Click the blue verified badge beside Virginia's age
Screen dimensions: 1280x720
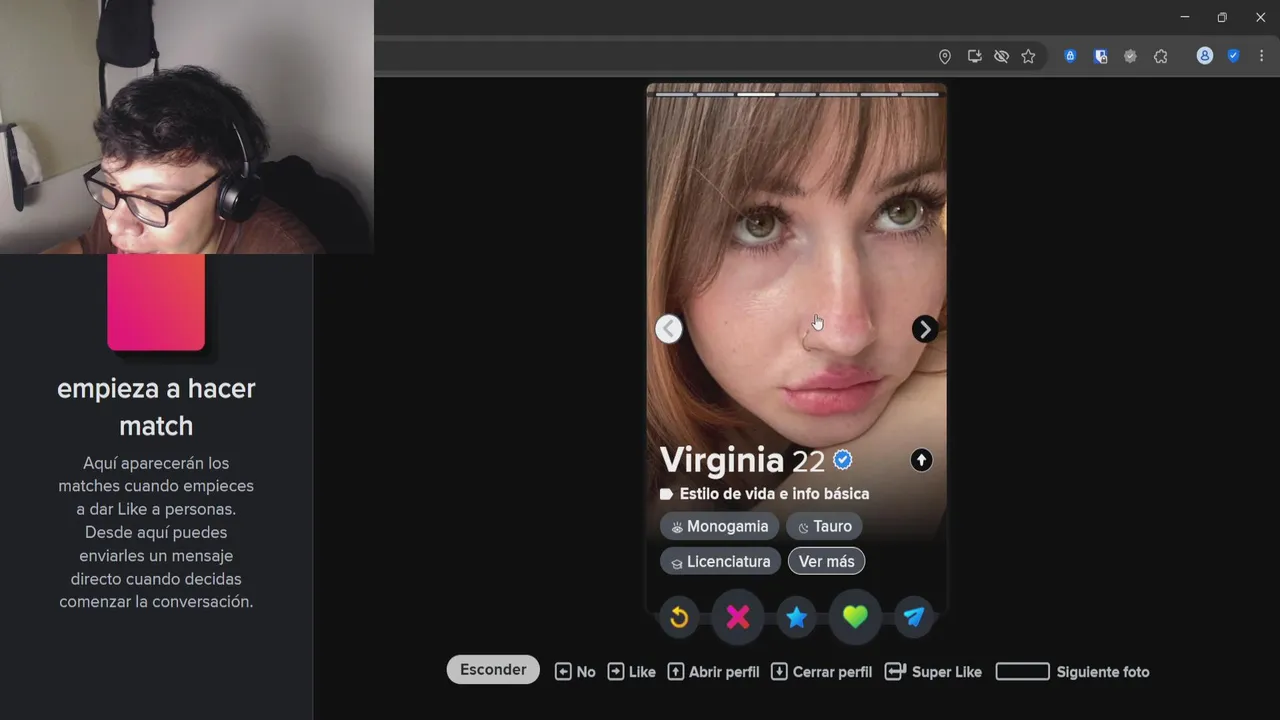843,459
